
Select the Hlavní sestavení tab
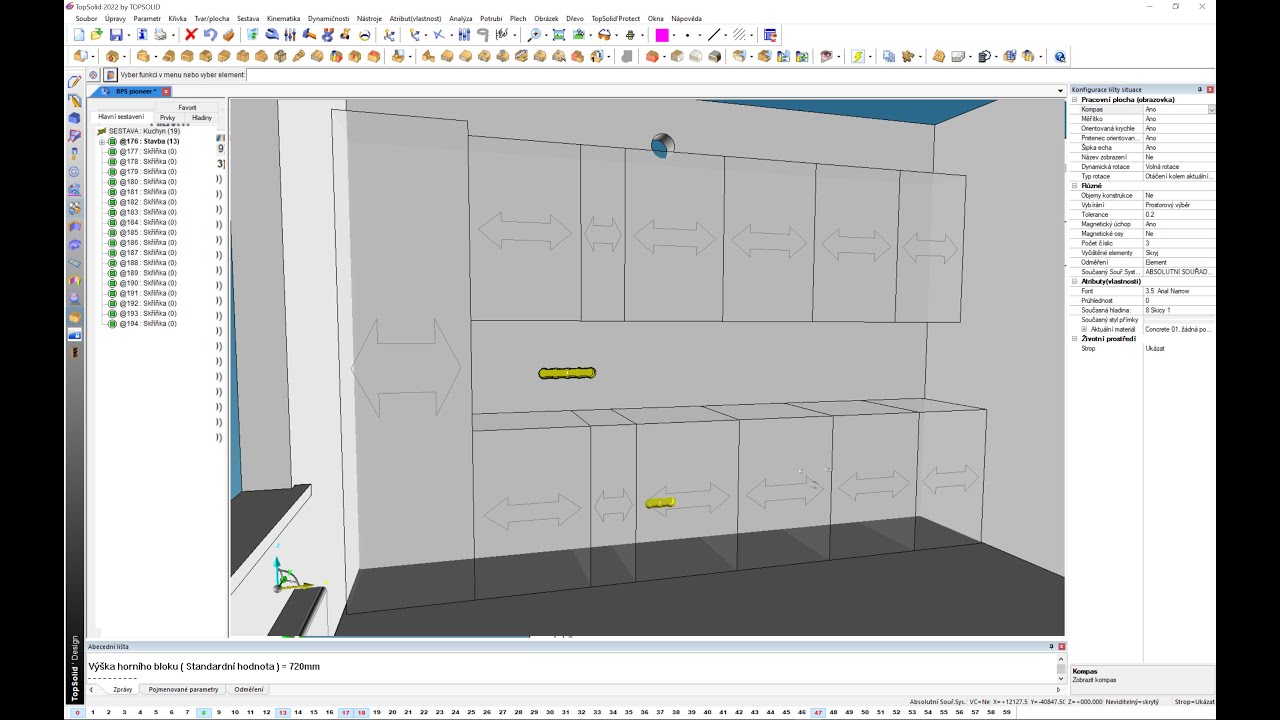coord(121,117)
